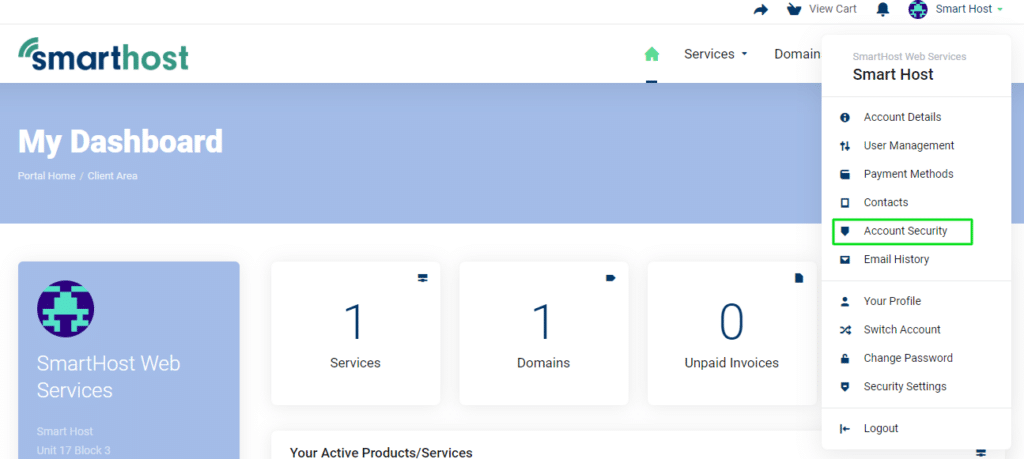Click the Account Details info icon

pos(845,118)
